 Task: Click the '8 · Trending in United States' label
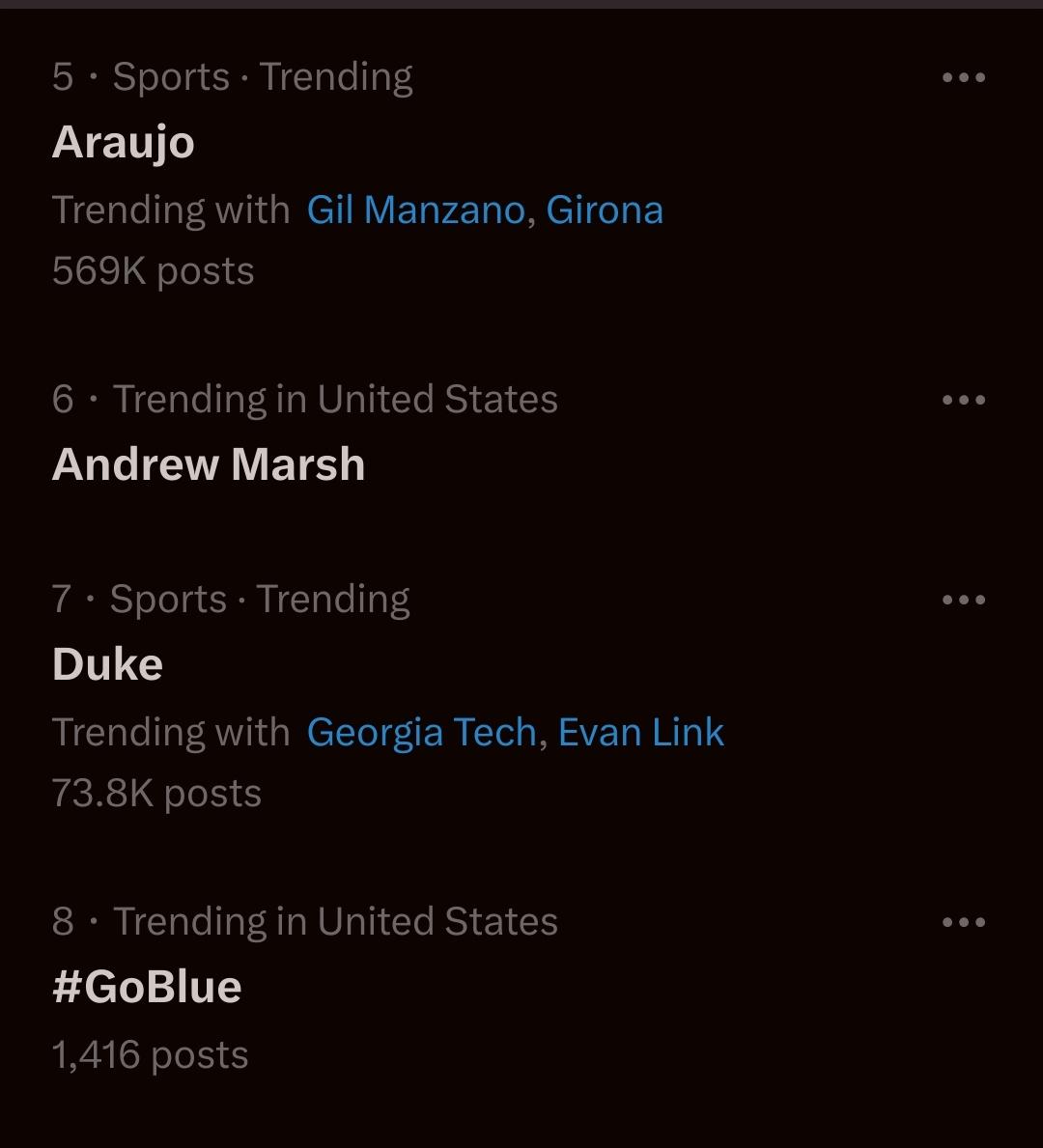click(305, 922)
